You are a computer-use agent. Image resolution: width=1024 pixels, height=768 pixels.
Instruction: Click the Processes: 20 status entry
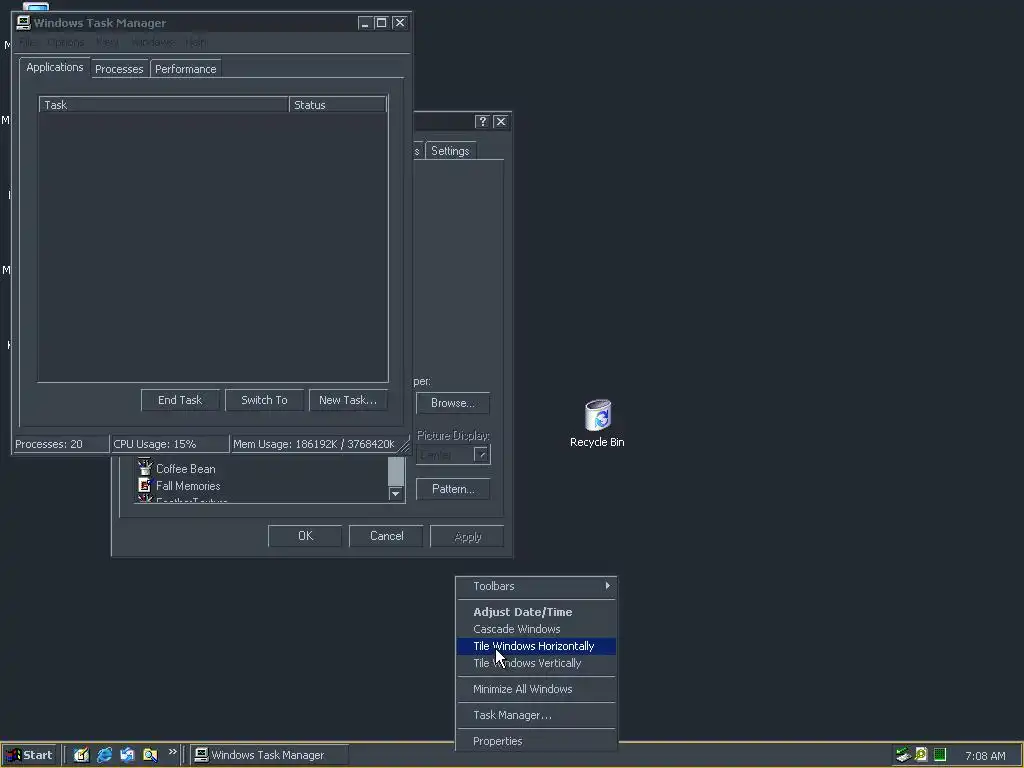pyautogui.click(x=61, y=444)
